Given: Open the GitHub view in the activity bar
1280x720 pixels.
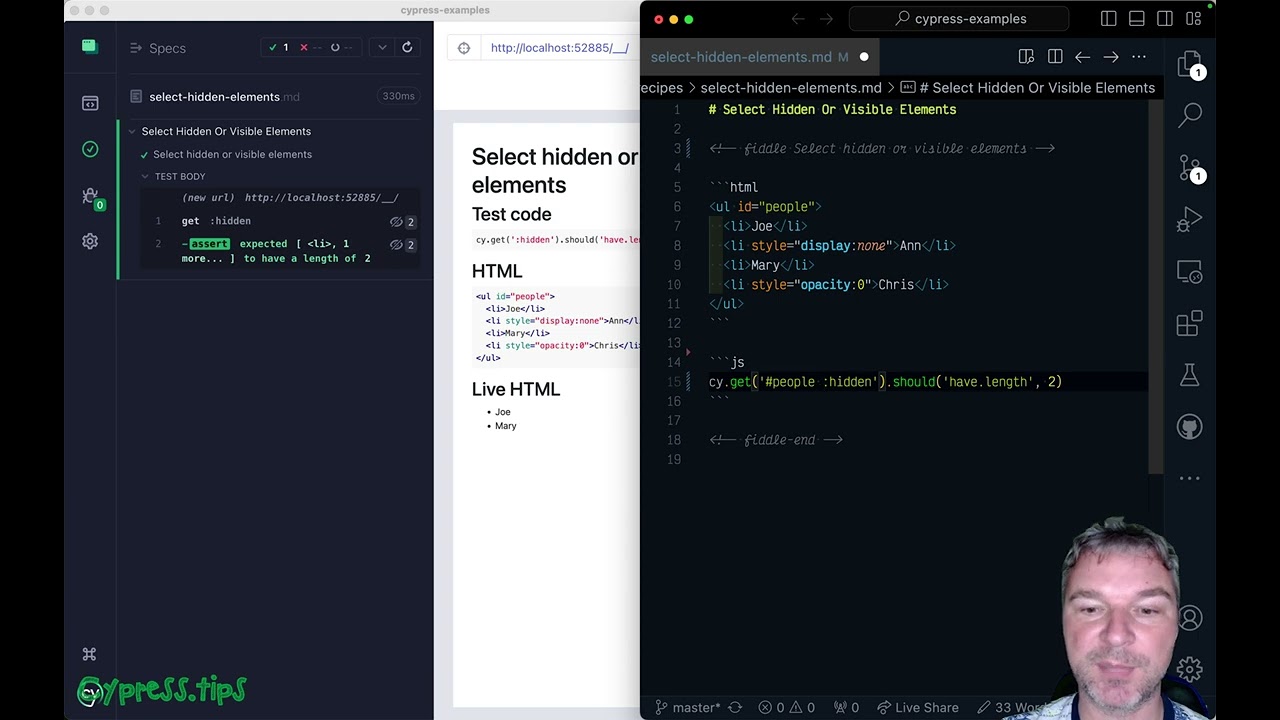Looking at the screenshot, I should pyautogui.click(x=1190, y=428).
